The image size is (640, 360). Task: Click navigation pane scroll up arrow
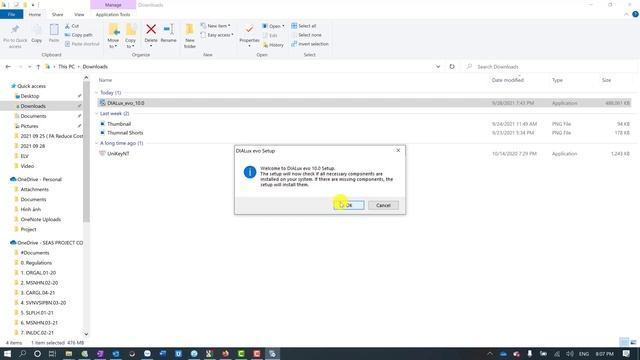coord(86,78)
